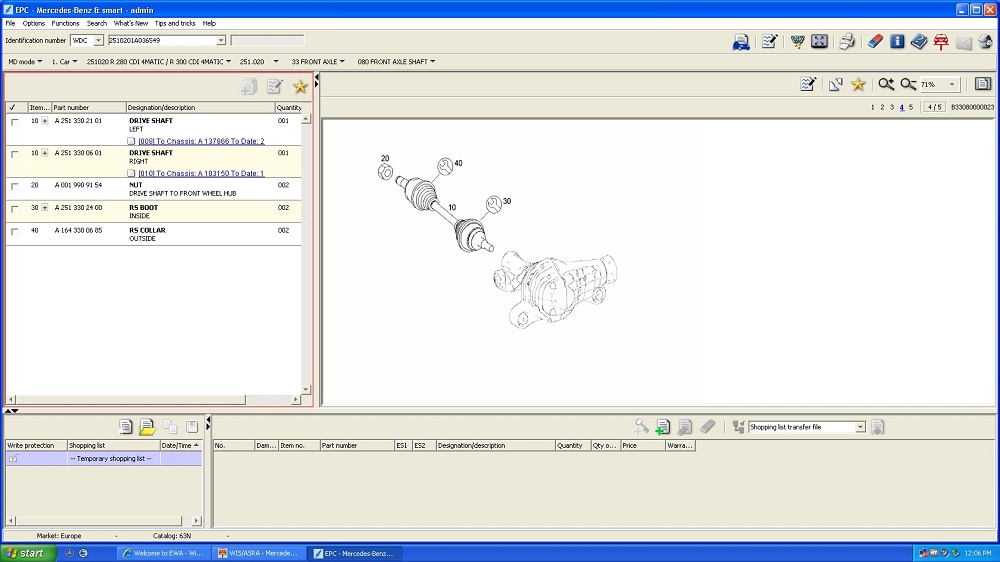Open the 71% zoom level dropdown
This screenshot has height=562, width=1000.
pos(952,84)
